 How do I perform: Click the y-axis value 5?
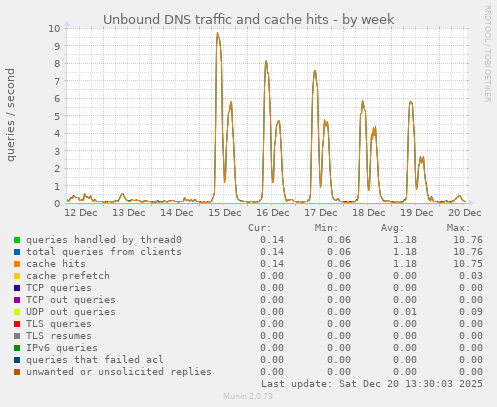click(57, 116)
